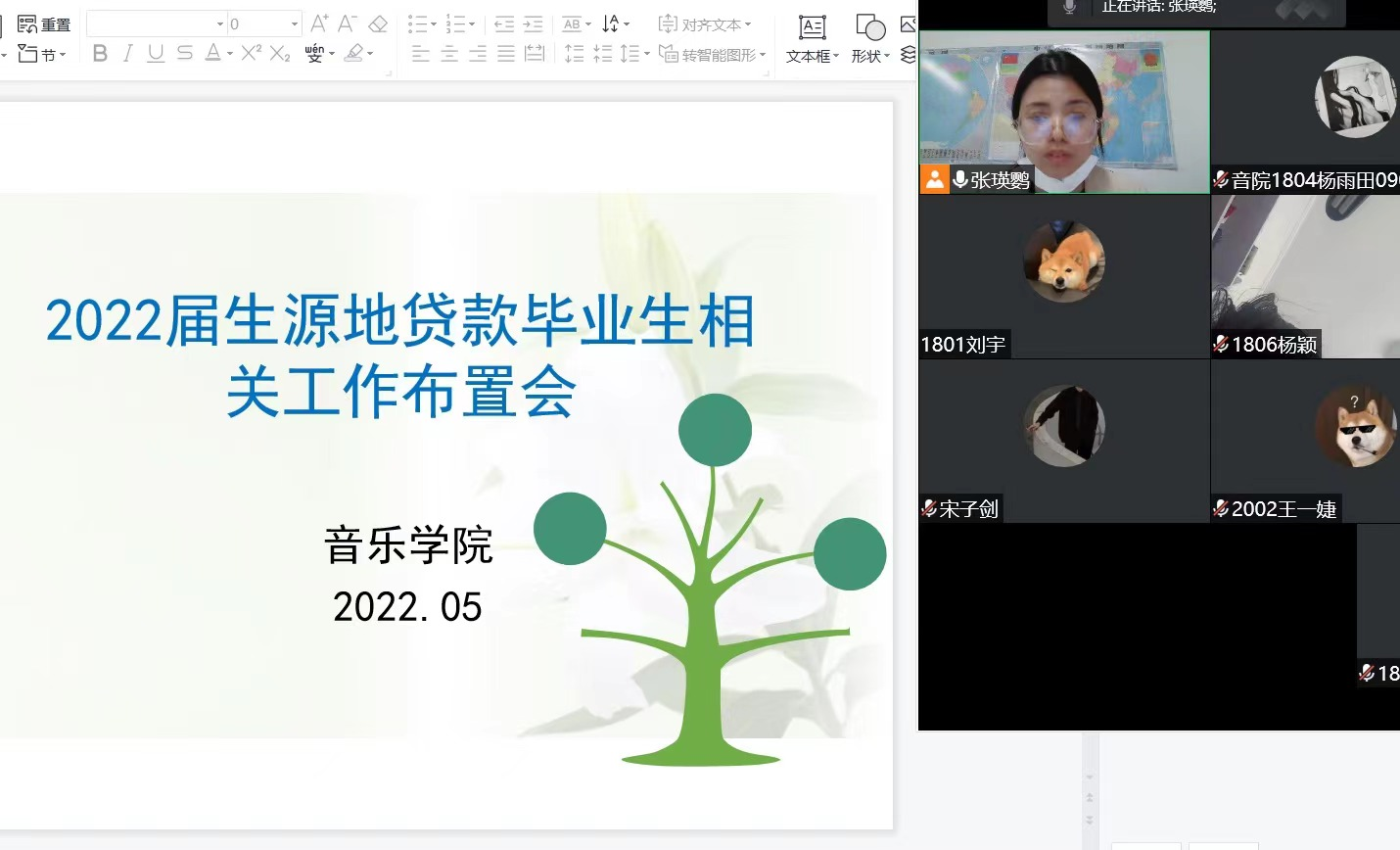Open the shapes (形状) gallery
The height and width of the screenshot is (850, 1400).
point(870,39)
